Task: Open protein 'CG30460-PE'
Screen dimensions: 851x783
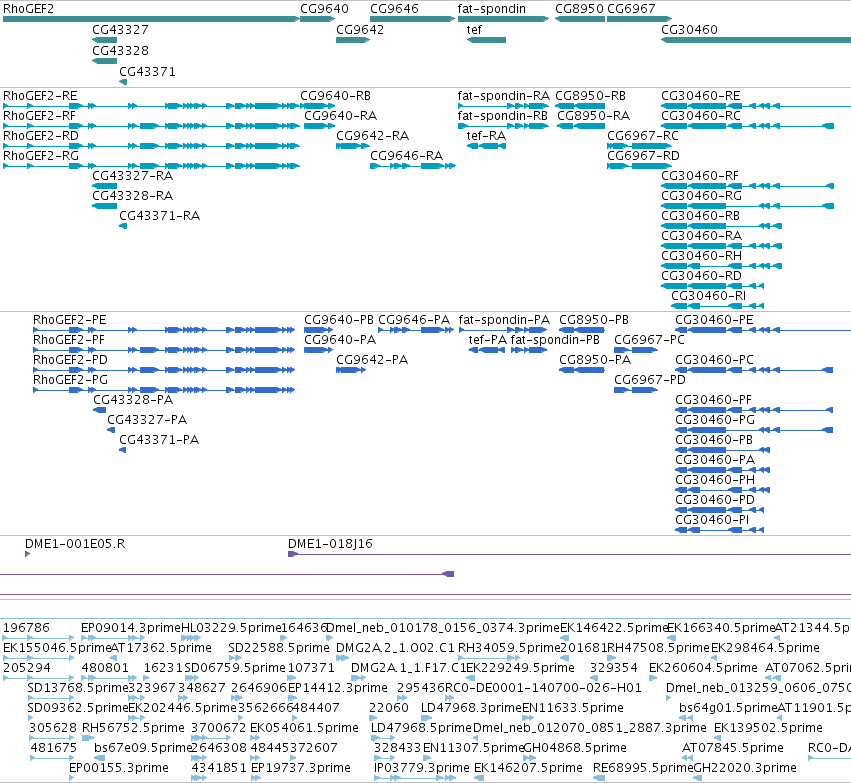Action: point(714,320)
